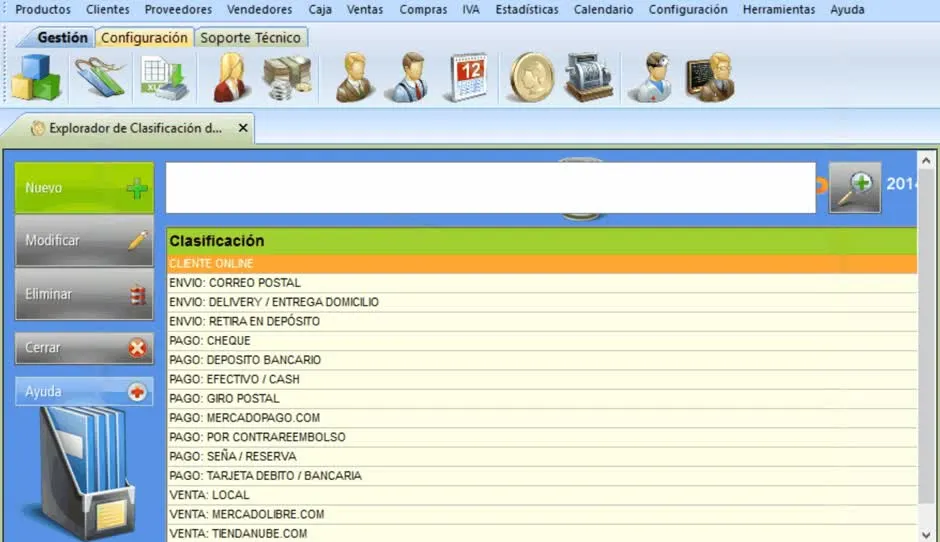Image resolution: width=940 pixels, height=542 pixels.
Task: Open the Clientes menu
Action: click(107, 10)
